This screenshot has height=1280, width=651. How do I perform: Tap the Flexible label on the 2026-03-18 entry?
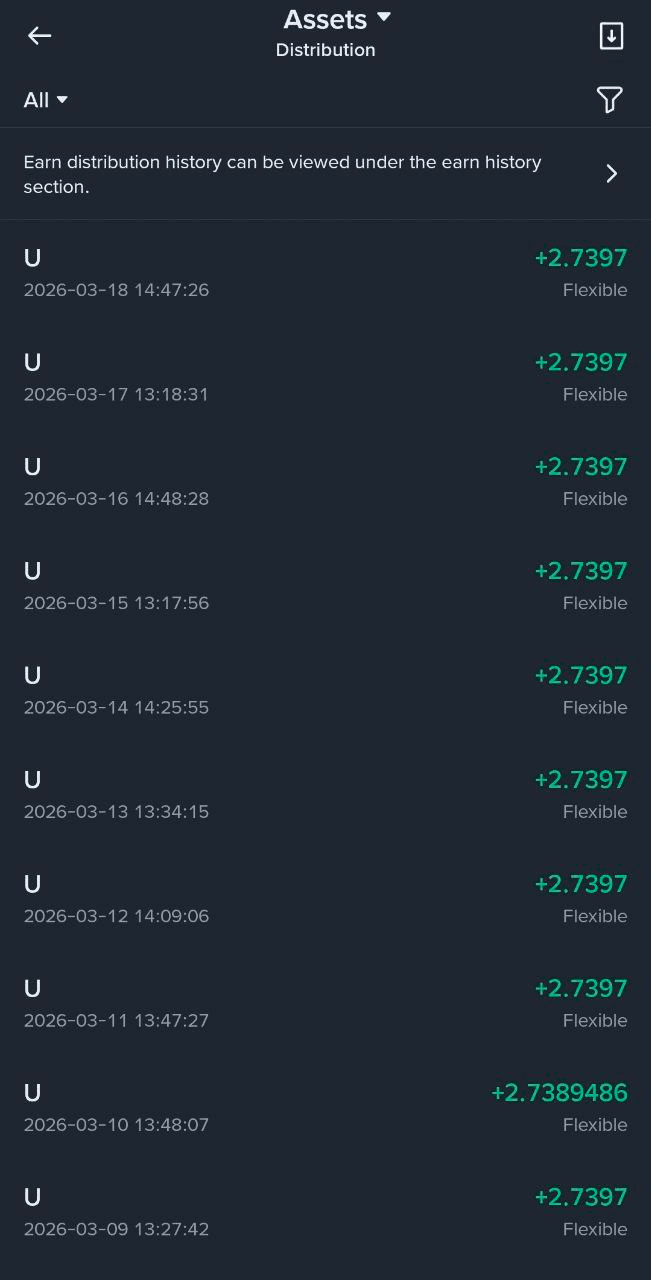tap(595, 290)
